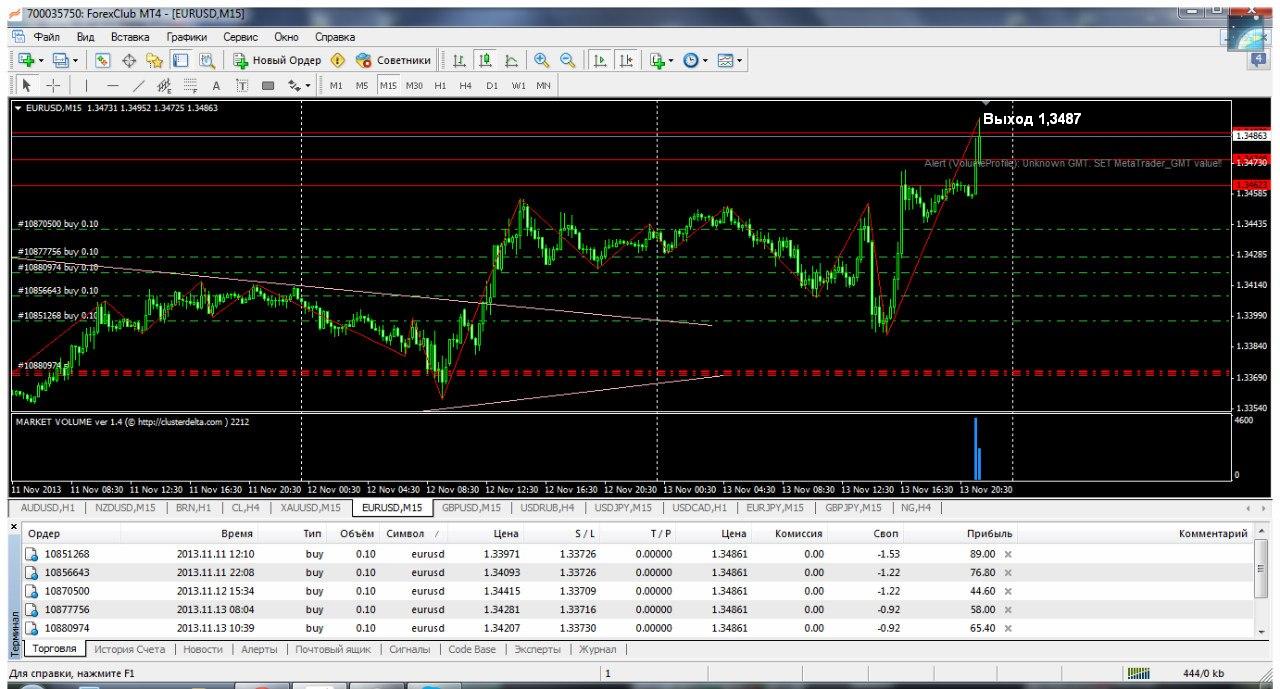Select the trendline drawing tool

click(x=138, y=85)
